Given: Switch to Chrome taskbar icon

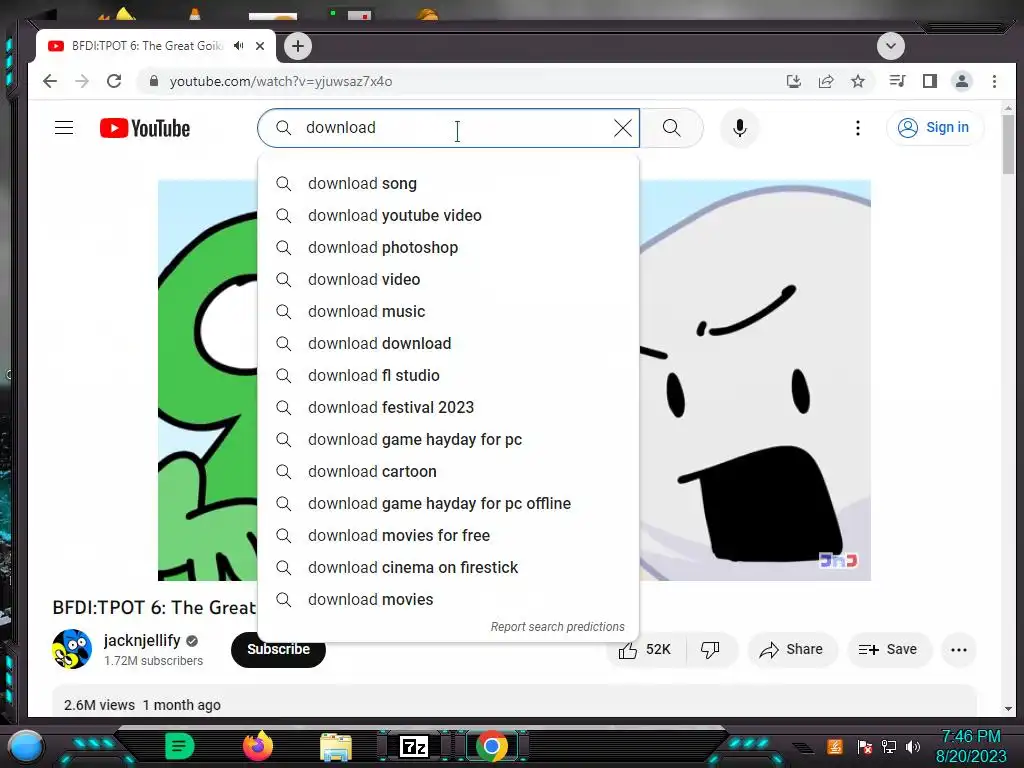Looking at the screenshot, I should pyautogui.click(x=492, y=746).
